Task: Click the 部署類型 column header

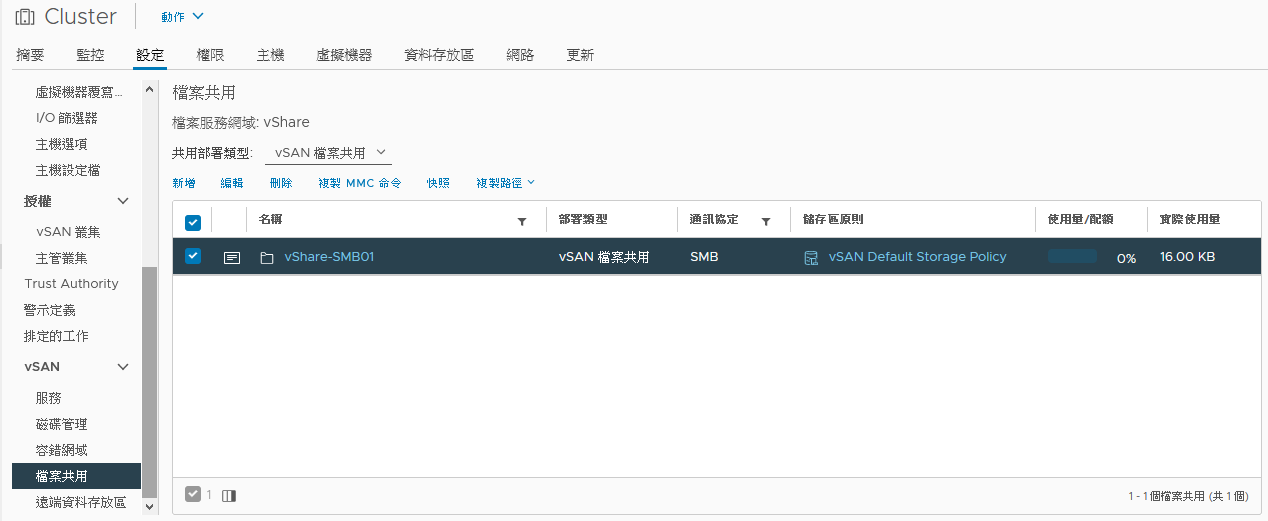Action: click(x=583, y=219)
